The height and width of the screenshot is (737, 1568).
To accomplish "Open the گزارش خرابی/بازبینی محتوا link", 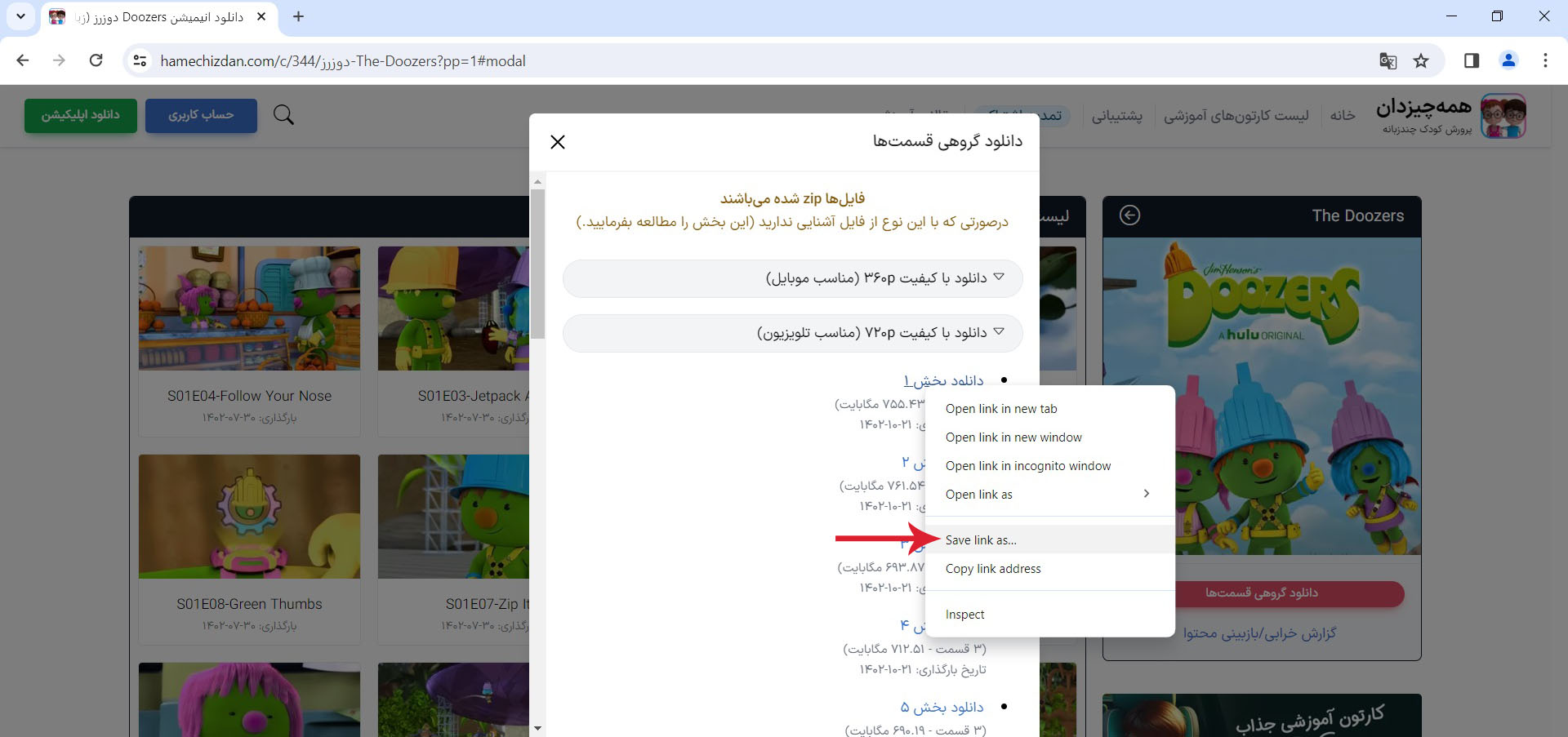I will [x=1260, y=633].
